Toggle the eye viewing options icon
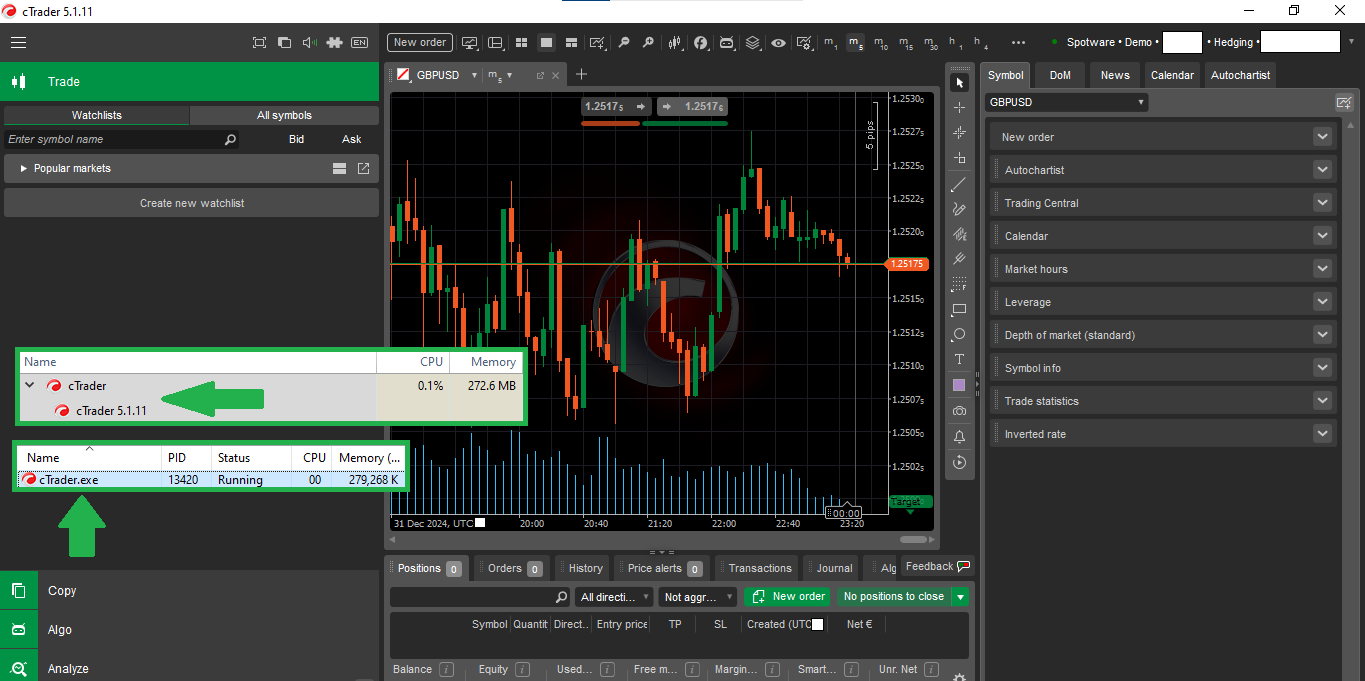 point(778,42)
